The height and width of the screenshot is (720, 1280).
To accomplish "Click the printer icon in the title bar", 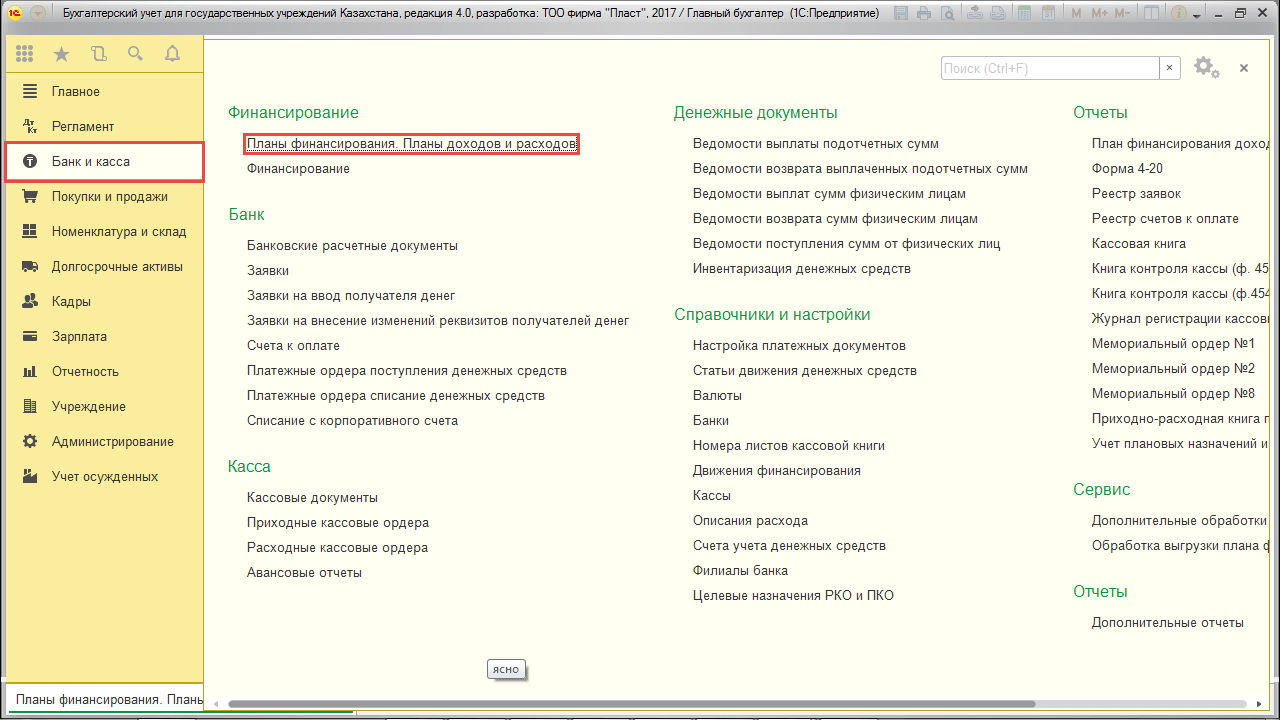I will tap(924, 14).
